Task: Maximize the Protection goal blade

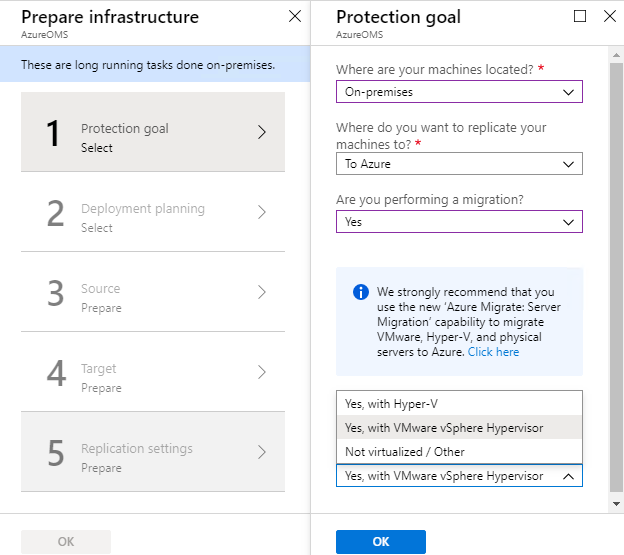Action: click(x=579, y=16)
